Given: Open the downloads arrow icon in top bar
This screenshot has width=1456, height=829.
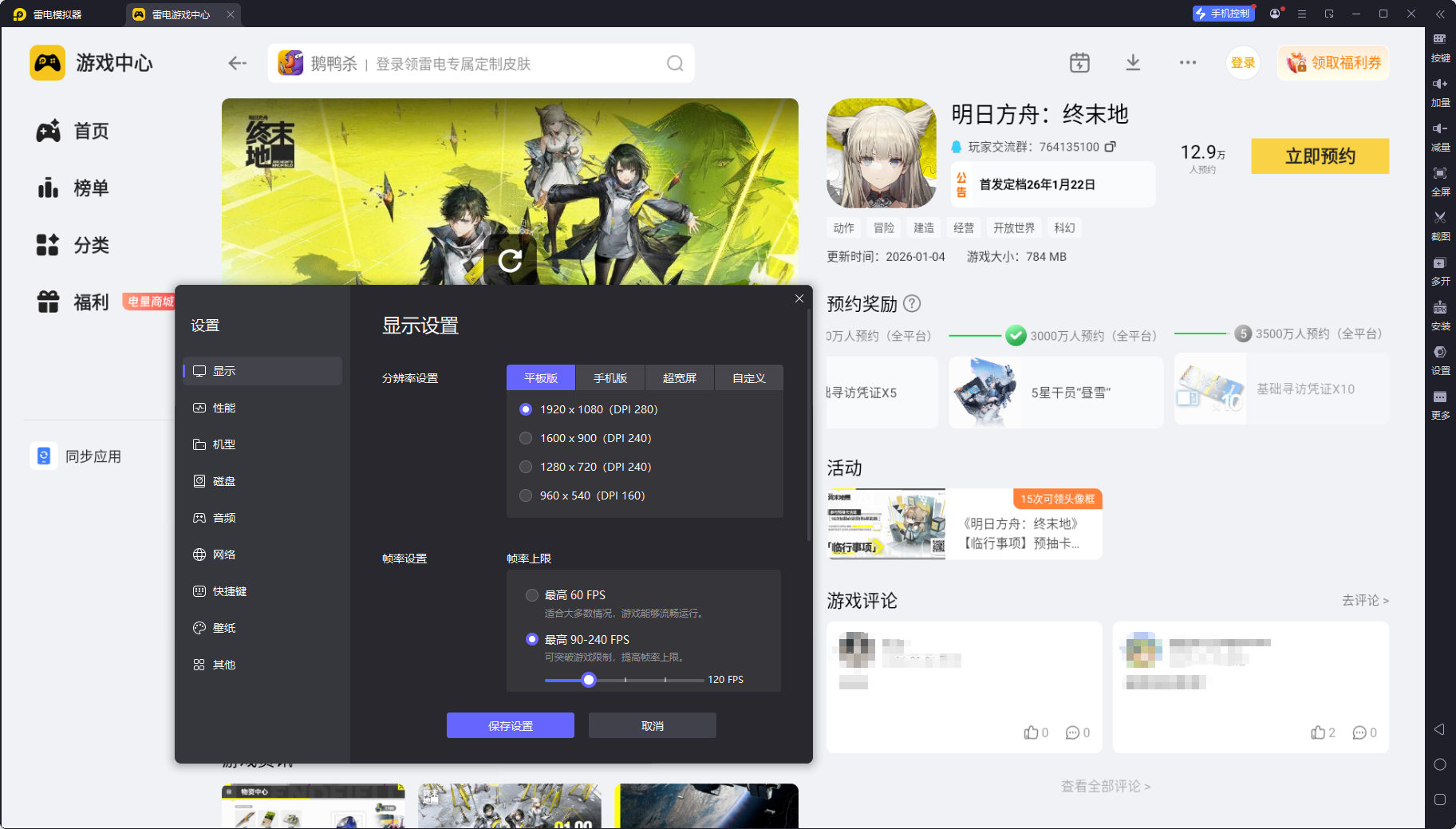Looking at the screenshot, I should 1133,63.
